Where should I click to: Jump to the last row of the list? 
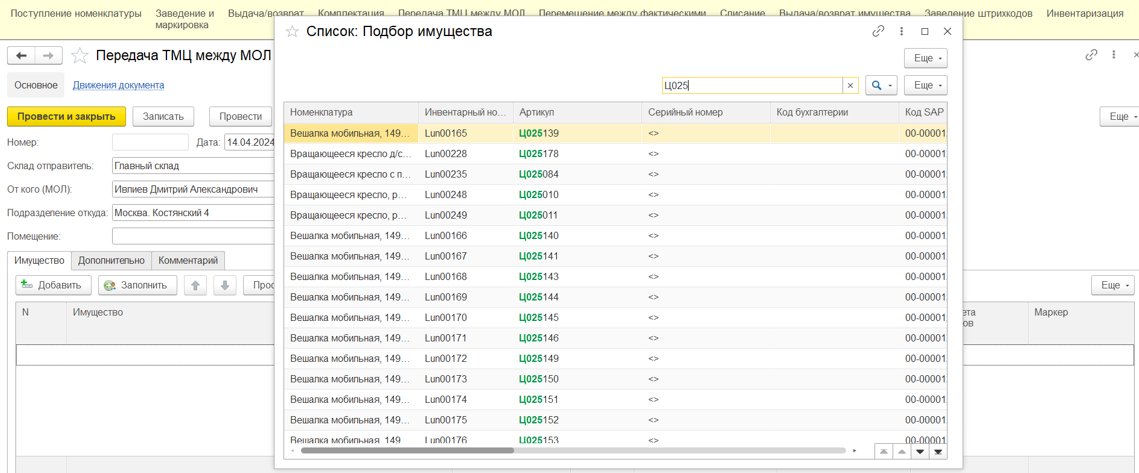point(939,451)
